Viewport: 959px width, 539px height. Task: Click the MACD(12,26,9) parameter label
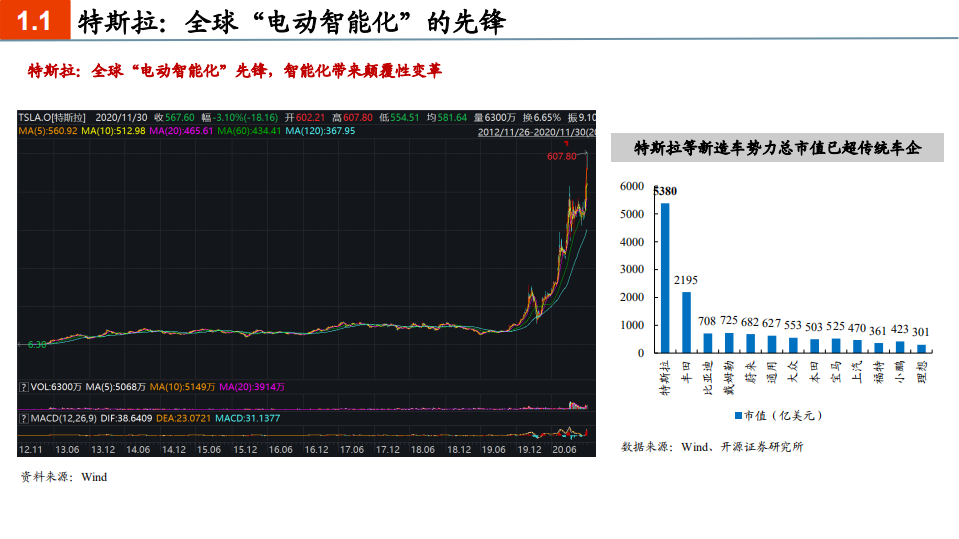pos(64,418)
